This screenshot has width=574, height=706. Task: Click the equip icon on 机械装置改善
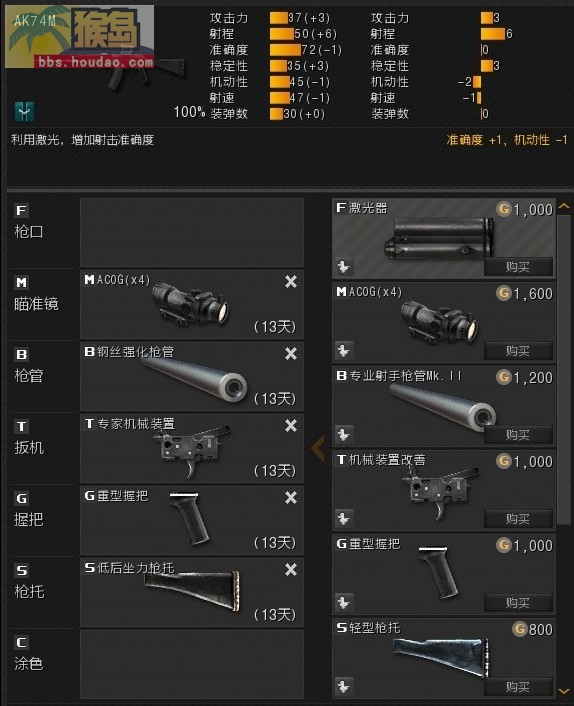[x=344, y=519]
